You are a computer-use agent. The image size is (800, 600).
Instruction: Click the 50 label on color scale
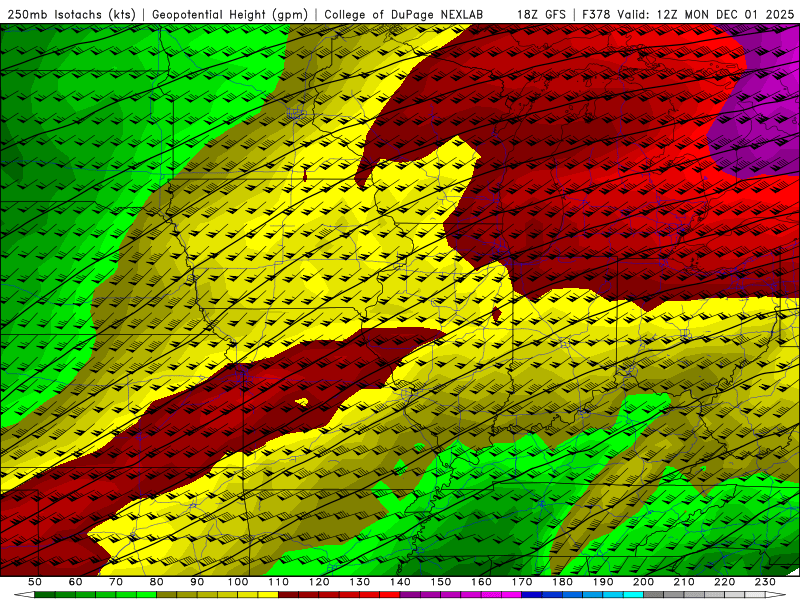[35, 582]
